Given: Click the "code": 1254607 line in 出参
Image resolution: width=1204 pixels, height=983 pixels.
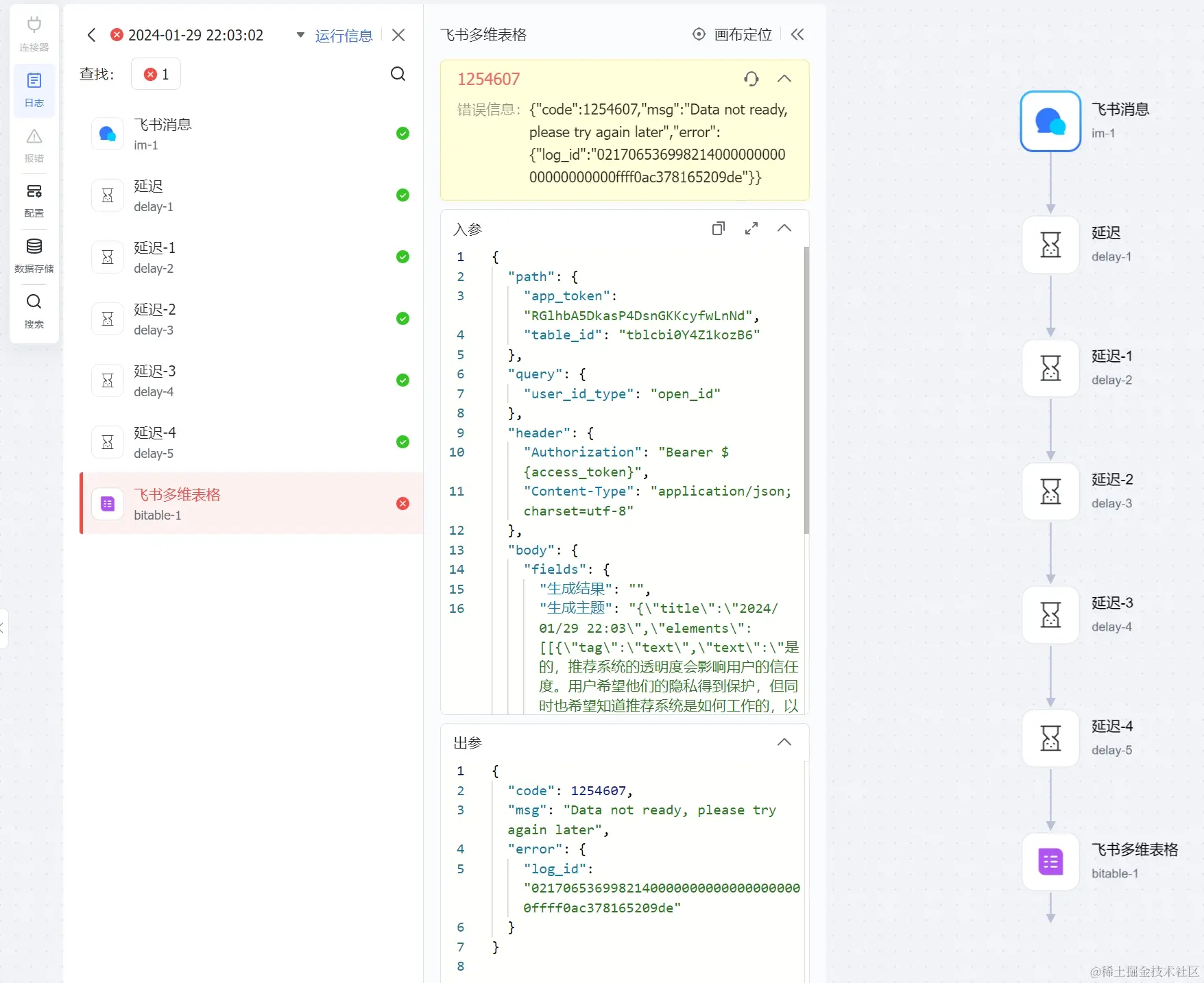Looking at the screenshot, I should (570, 791).
